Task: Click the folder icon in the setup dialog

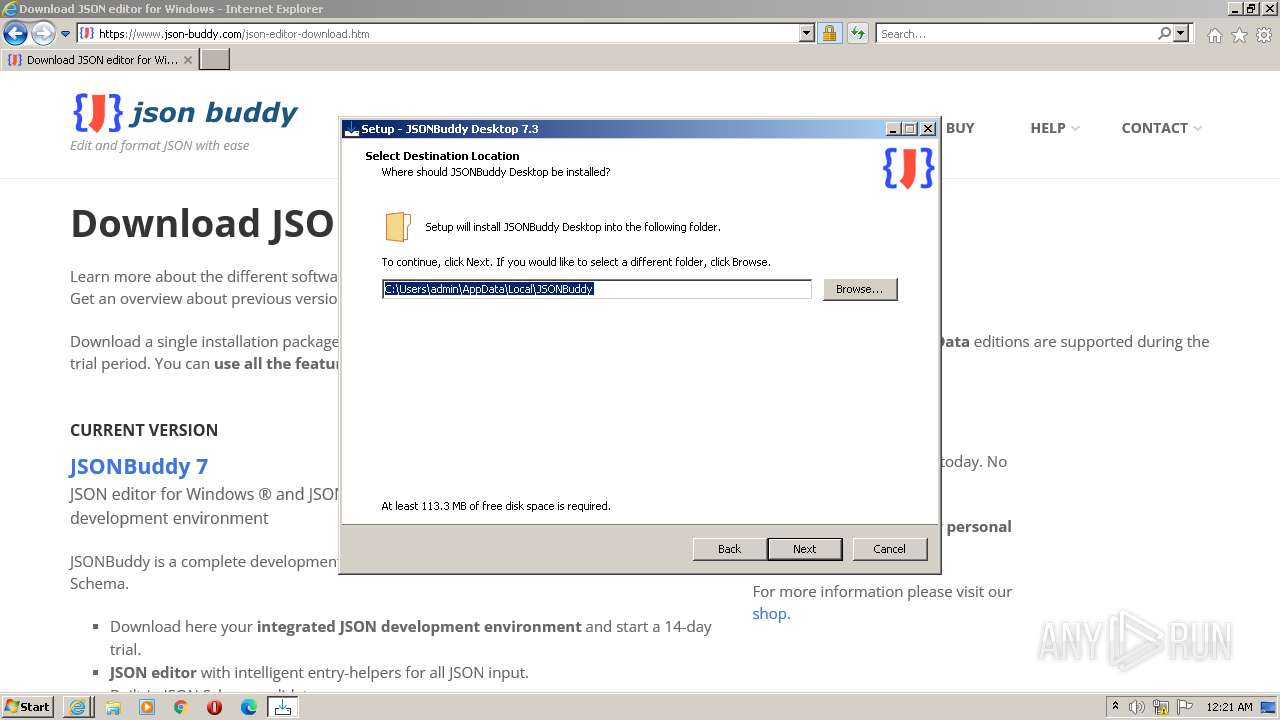Action: [398, 227]
